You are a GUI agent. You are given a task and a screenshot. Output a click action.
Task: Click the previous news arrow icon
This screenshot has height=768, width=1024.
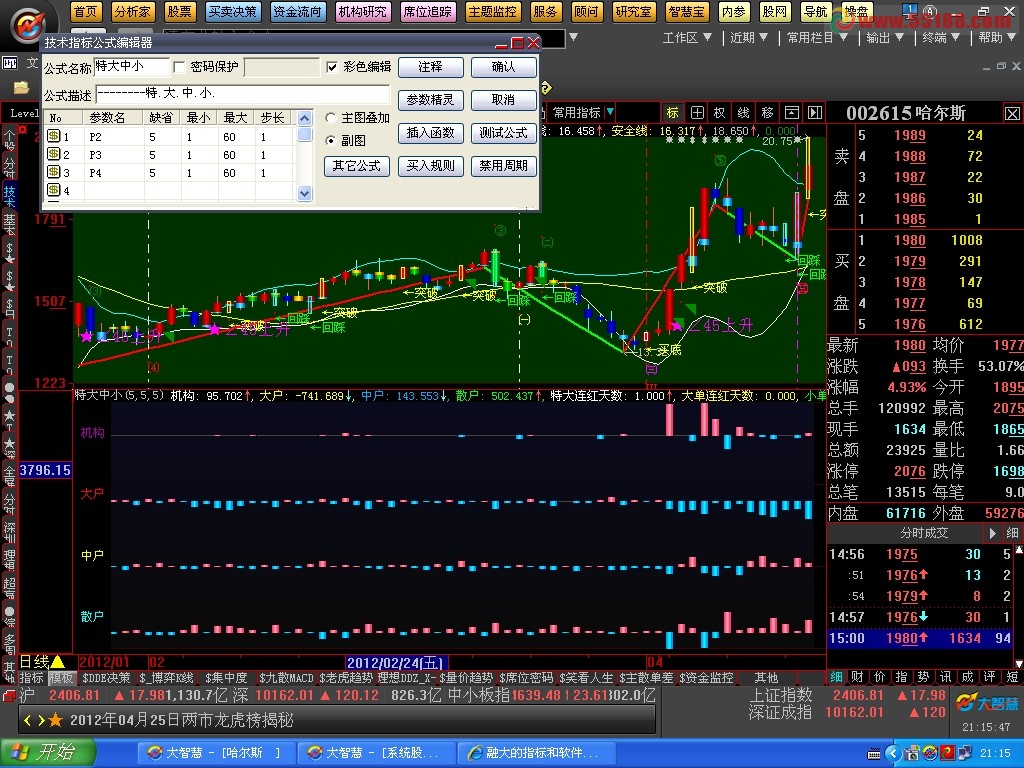tap(27, 720)
